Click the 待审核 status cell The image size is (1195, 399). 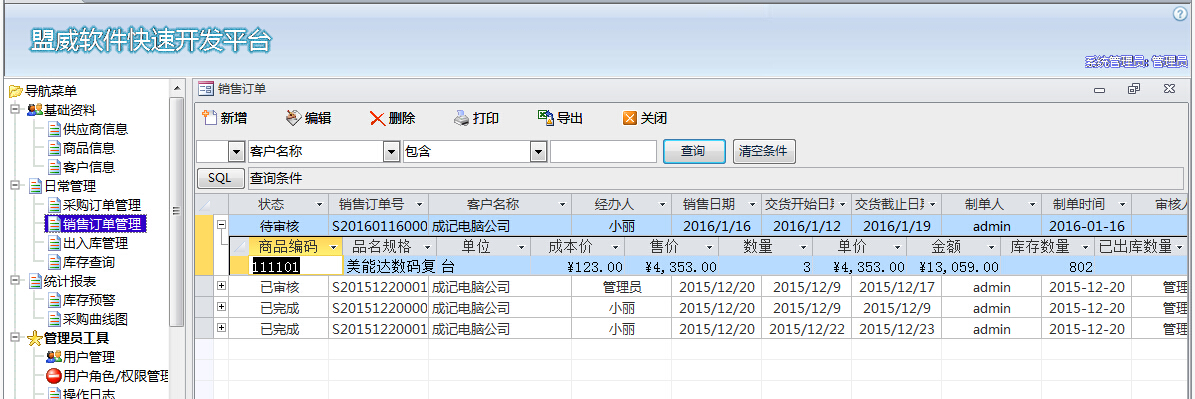279,226
